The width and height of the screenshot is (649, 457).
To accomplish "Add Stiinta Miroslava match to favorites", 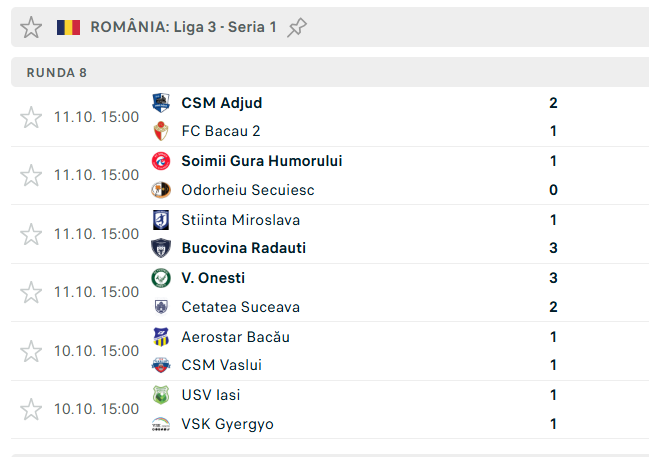I will [32, 234].
